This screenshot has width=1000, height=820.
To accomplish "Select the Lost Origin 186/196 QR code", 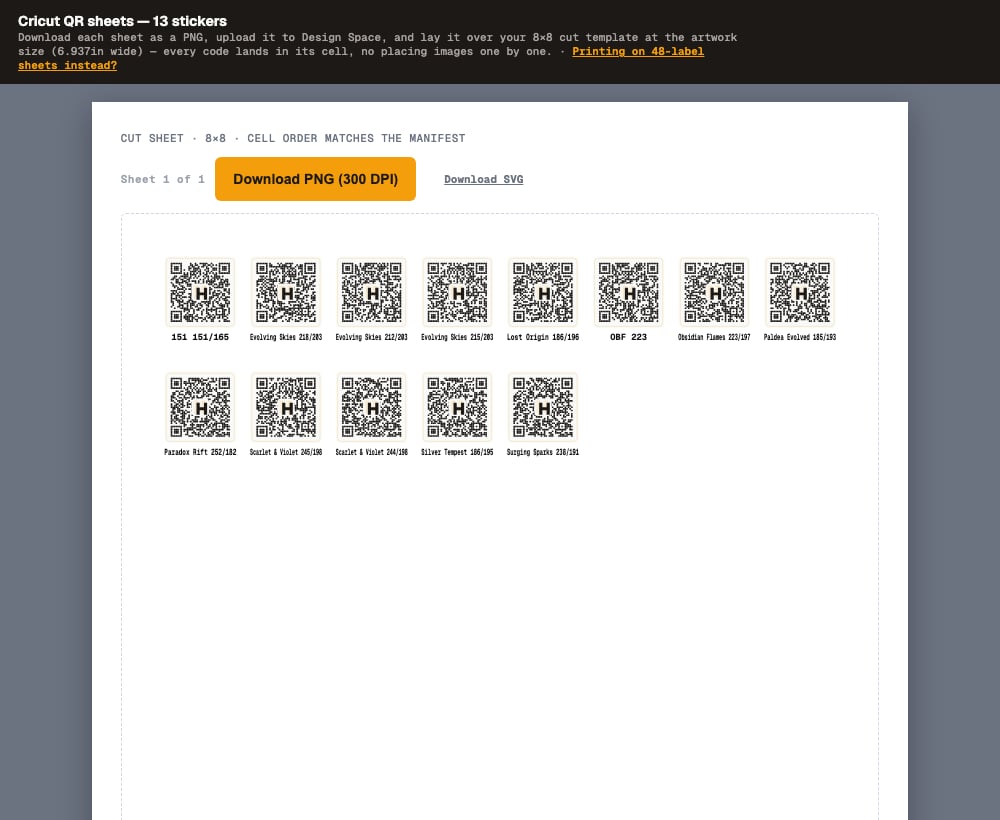I will coord(543,292).
